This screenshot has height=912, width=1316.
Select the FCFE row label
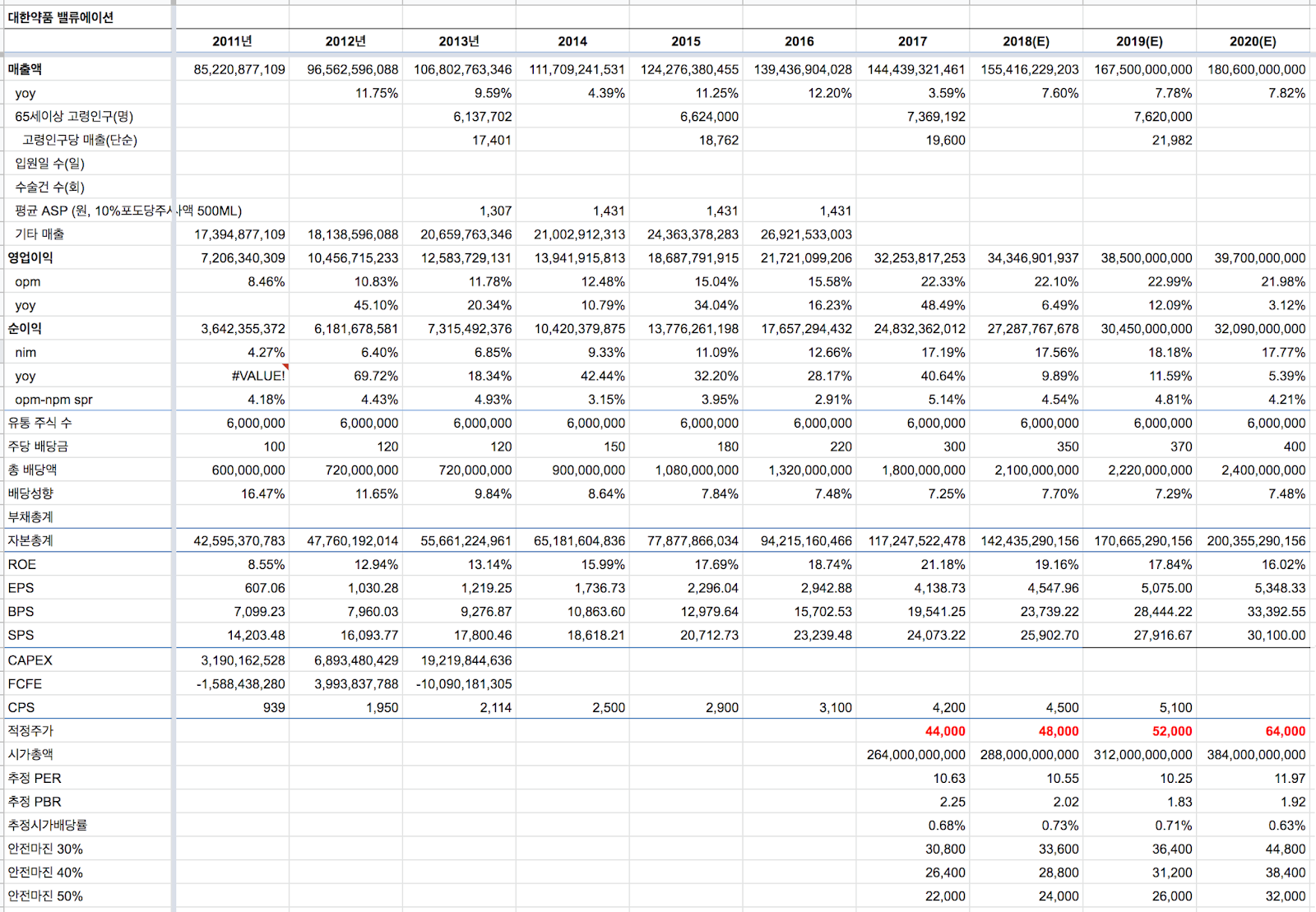tap(25, 684)
